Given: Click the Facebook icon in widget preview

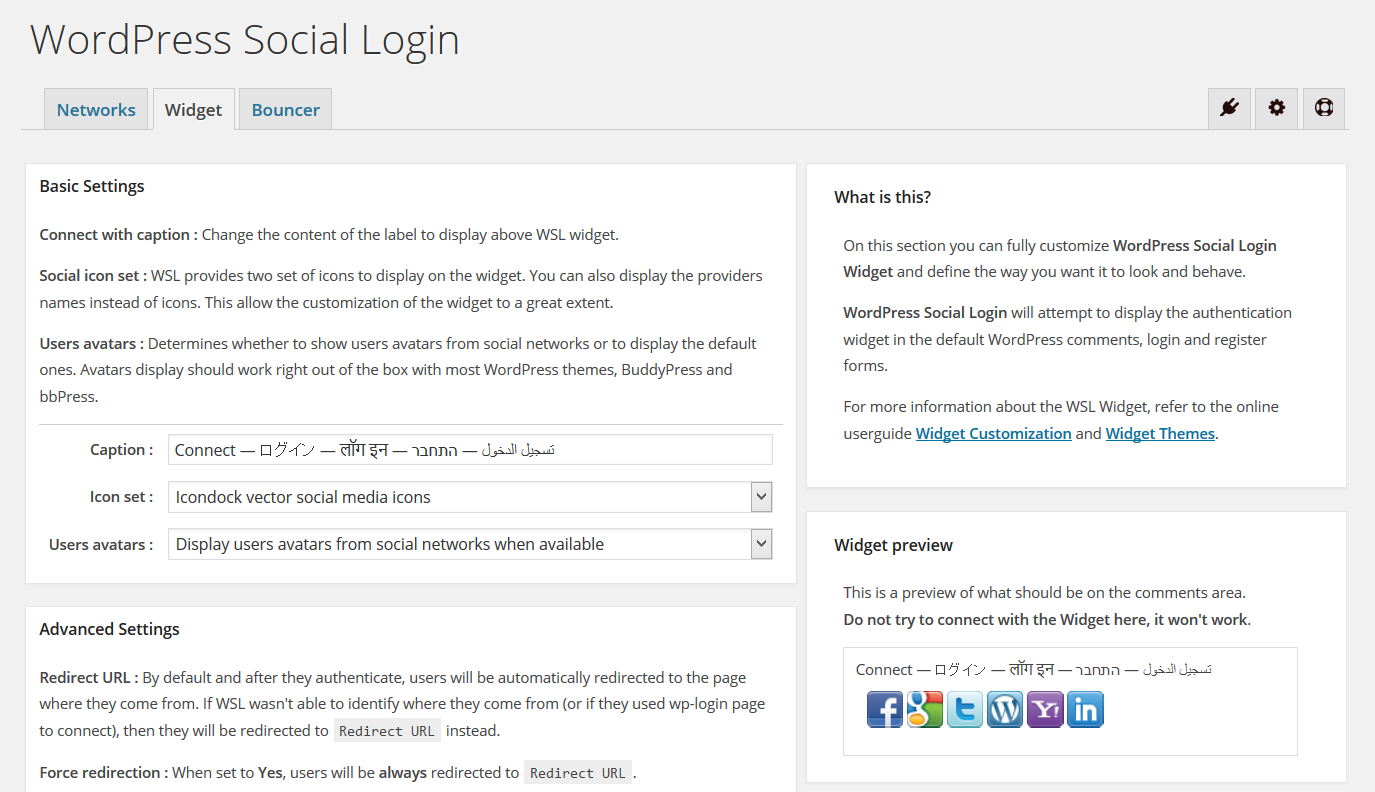Looking at the screenshot, I should (x=885, y=709).
